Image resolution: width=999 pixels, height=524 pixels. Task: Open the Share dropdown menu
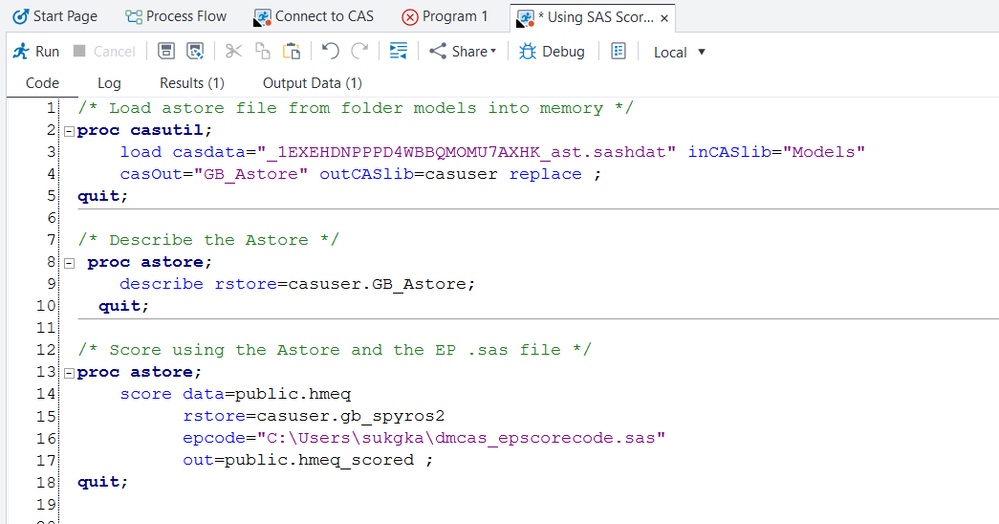click(462, 51)
